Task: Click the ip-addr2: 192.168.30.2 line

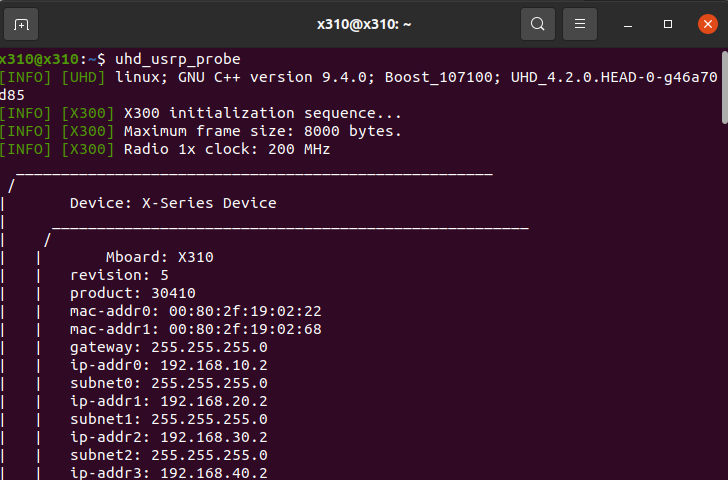Action: (x=169, y=437)
